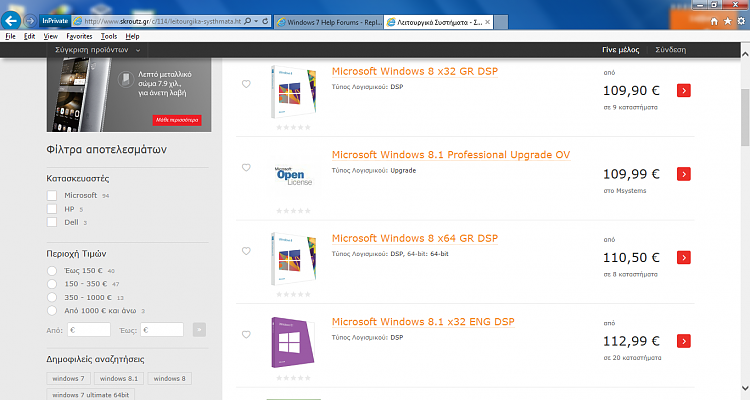The height and width of the screenshot is (400, 750).
Task: Open browser Tools gear icon
Action: coord(741,21)
